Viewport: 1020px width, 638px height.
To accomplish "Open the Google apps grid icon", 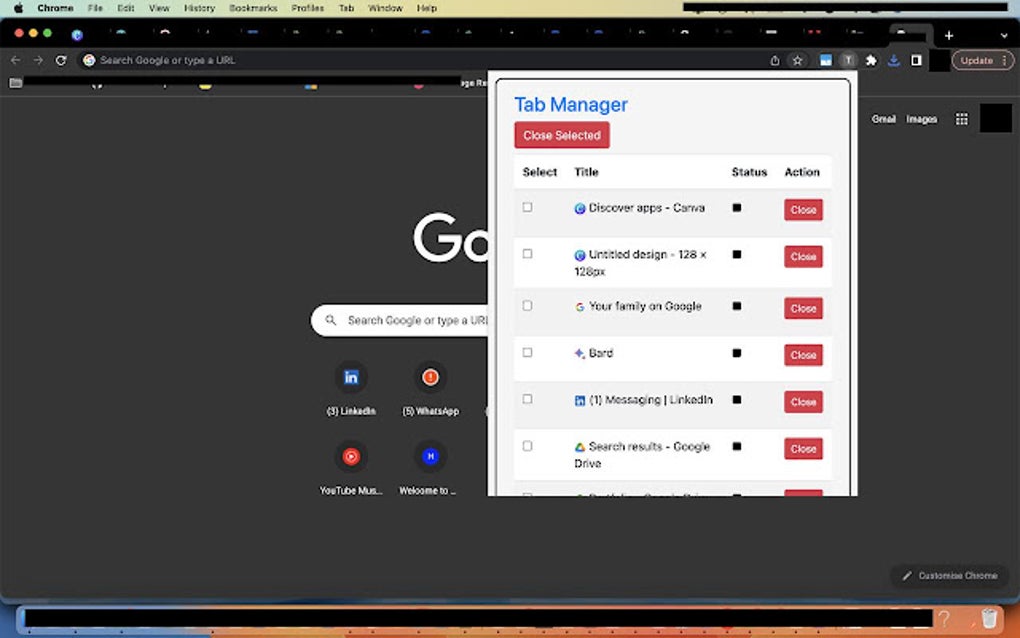I will pyautogui.click(x=961, y=118).
